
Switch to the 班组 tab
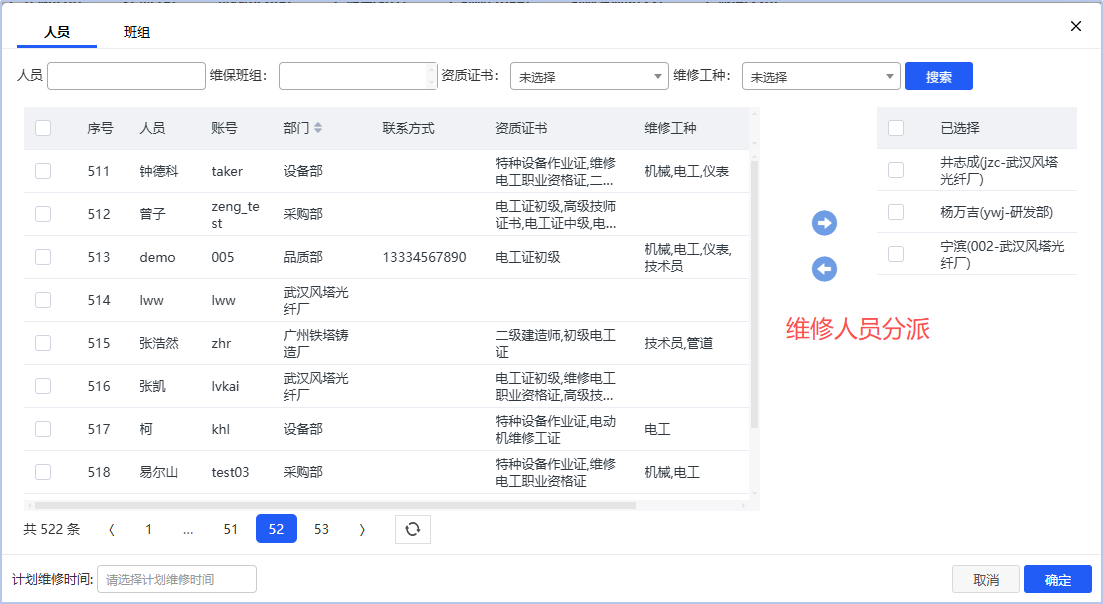[136, 32]
